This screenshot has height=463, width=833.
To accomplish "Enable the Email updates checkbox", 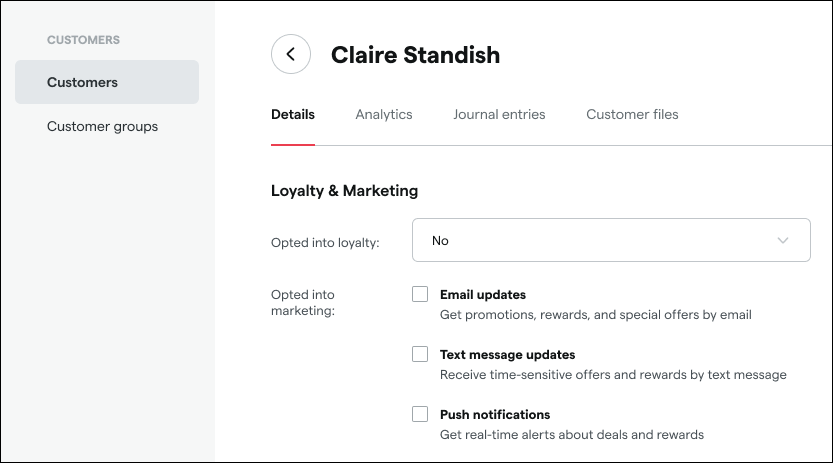I will [420, 294].
